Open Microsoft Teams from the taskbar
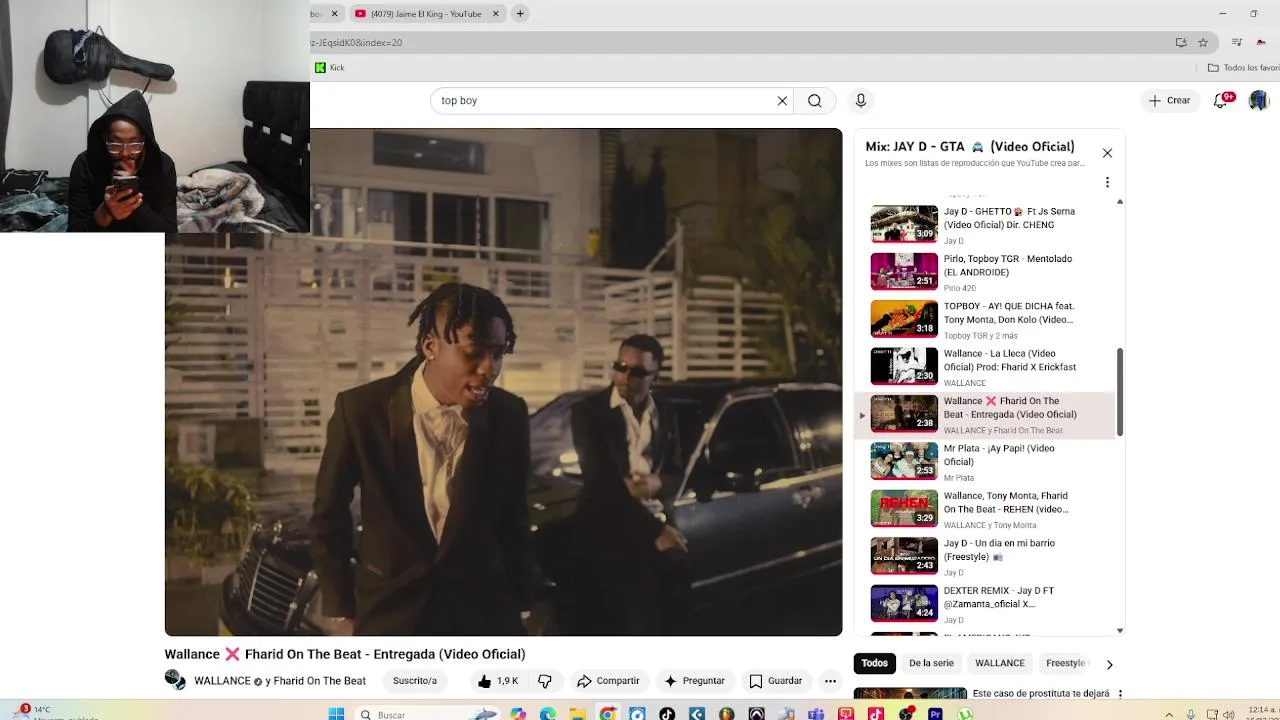Image resolution: width=1280 pixels, height=720 pixels. (x=816, y=714)
